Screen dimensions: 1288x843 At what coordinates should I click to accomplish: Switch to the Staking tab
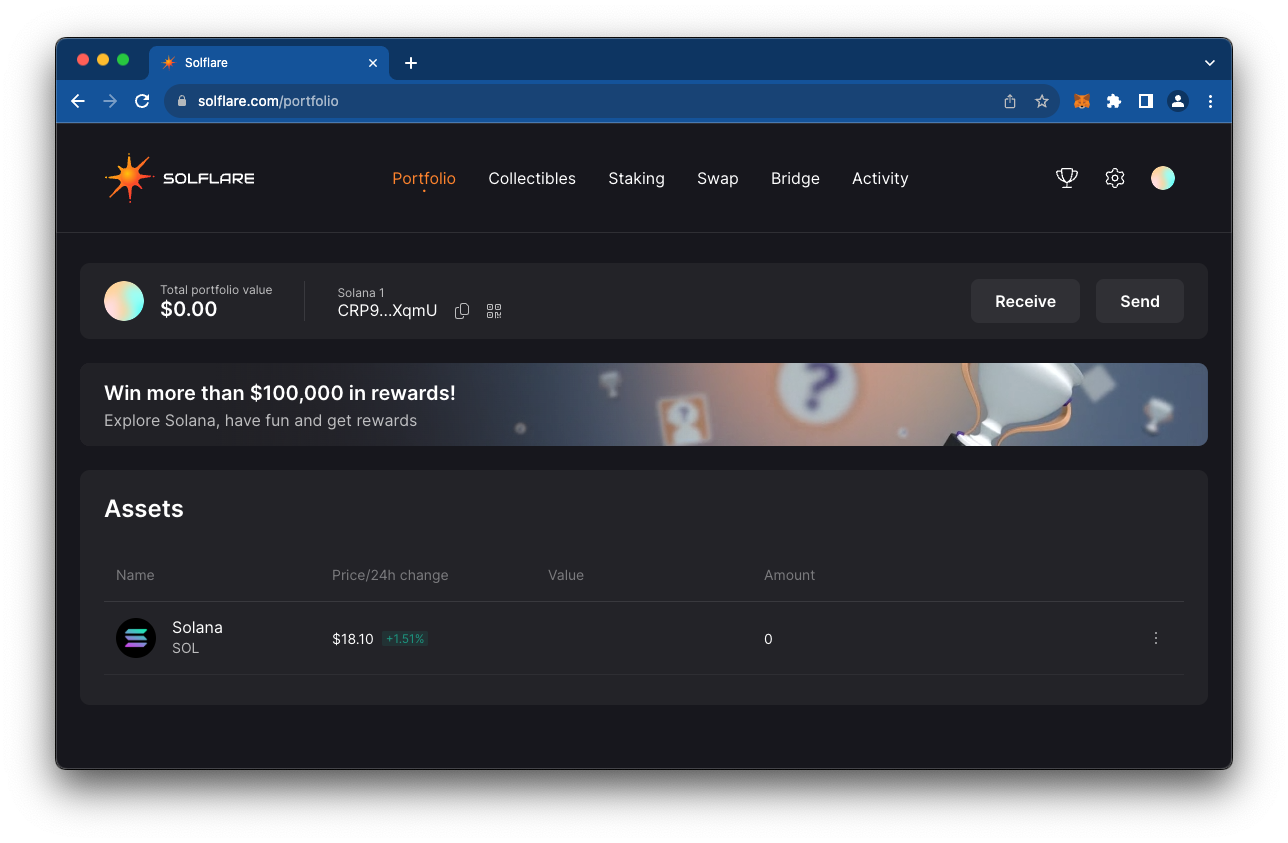(636, 178)
